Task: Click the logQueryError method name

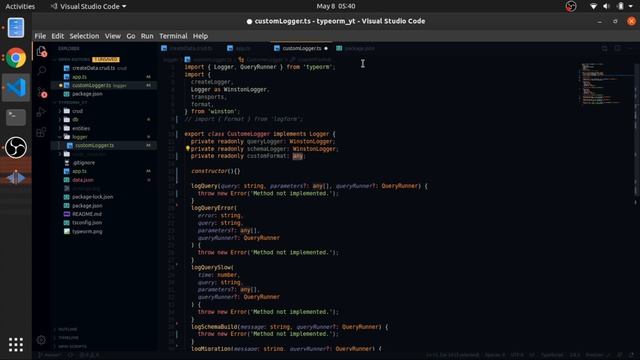Action: point(212,208)
